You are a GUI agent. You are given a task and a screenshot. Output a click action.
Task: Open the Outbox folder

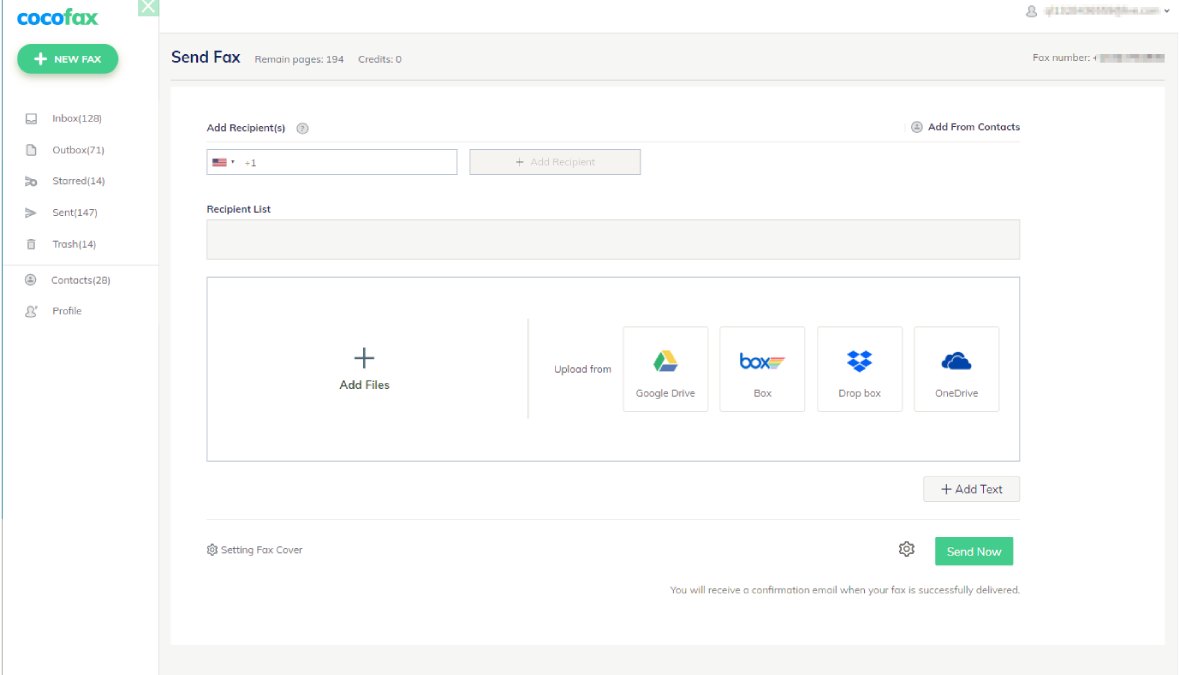click(x=77, y=150)
